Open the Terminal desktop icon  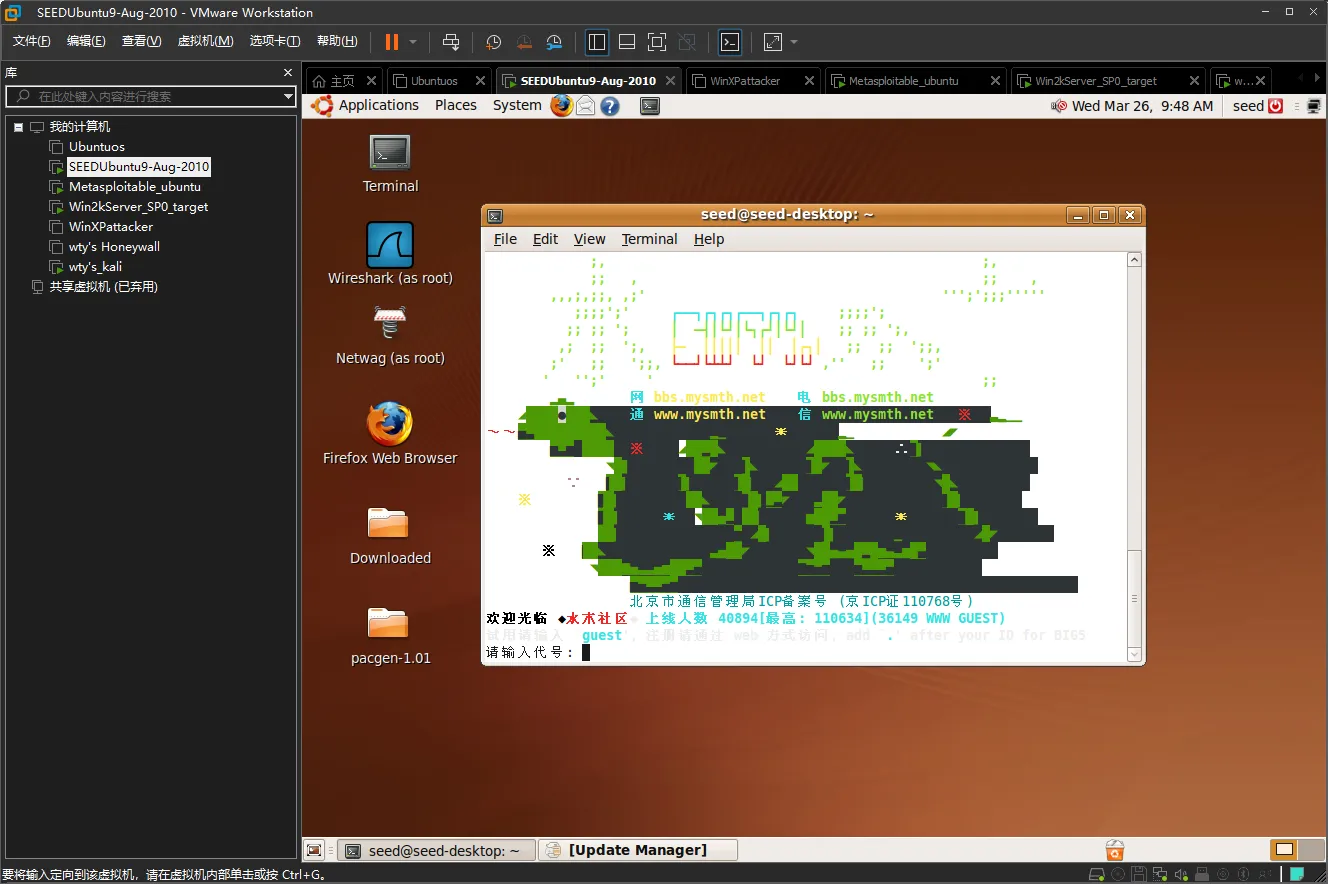point(390,163)
